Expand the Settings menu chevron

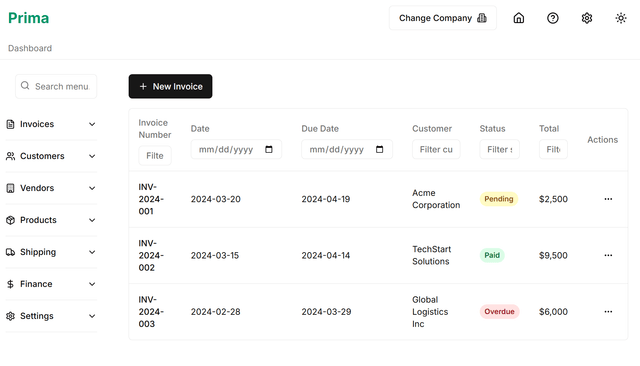(x=92, y=316)
